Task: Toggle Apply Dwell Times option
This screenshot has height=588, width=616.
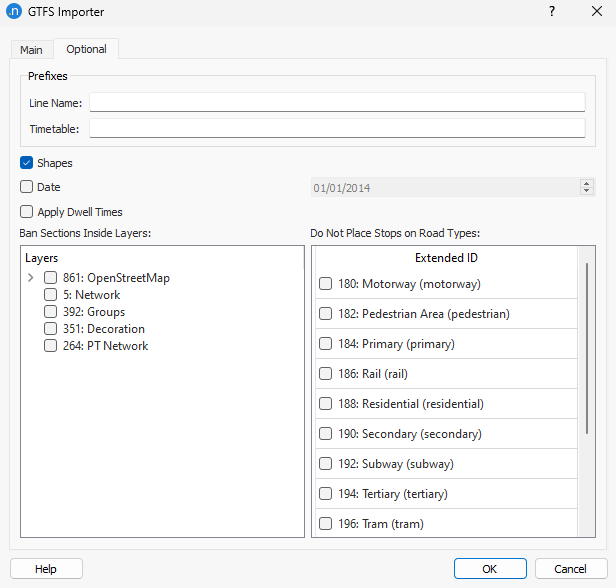Action: [x=27, y=212]
